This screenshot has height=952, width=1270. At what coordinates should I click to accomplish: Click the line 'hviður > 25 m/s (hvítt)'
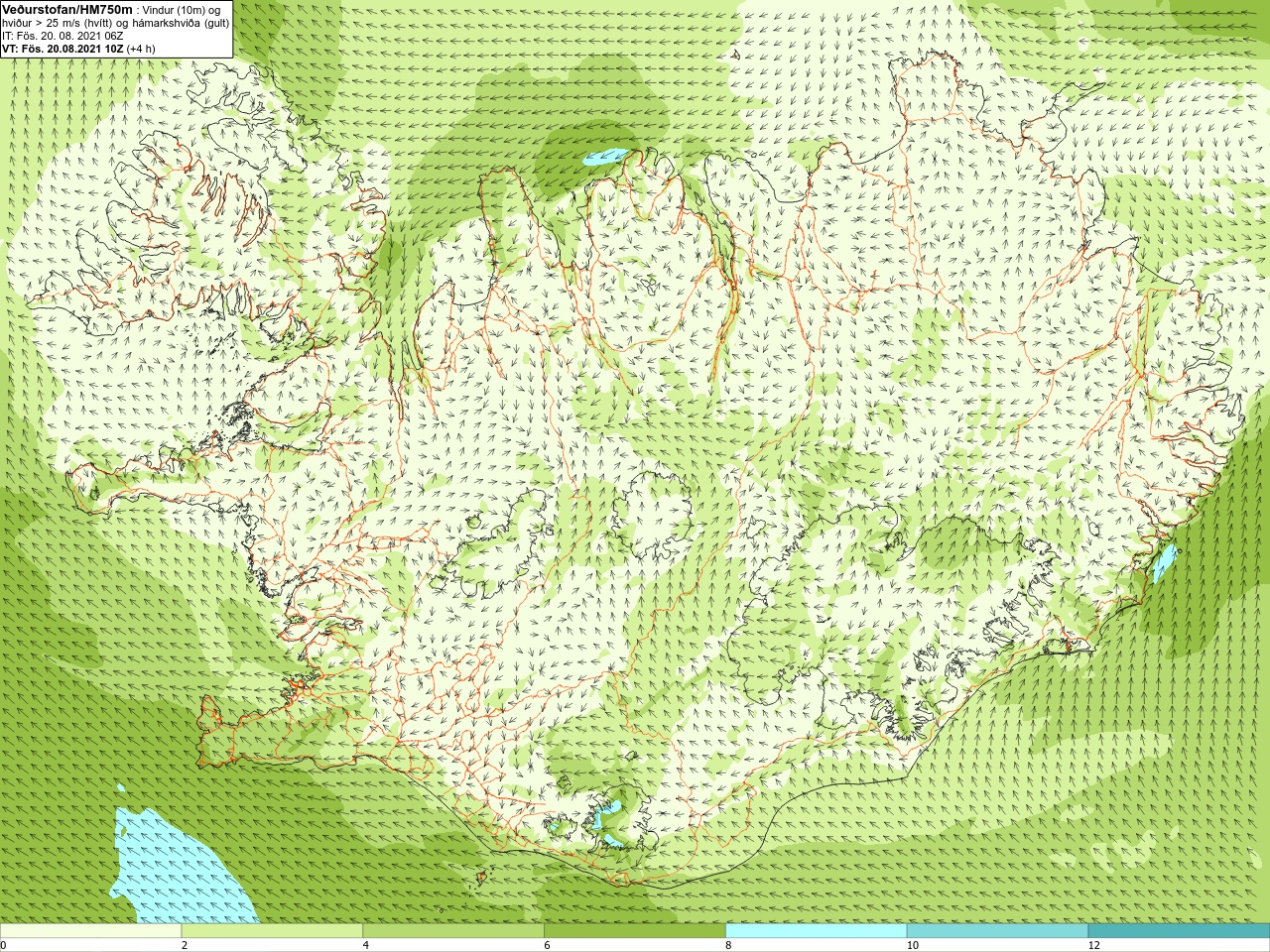(x=58, y=23)
